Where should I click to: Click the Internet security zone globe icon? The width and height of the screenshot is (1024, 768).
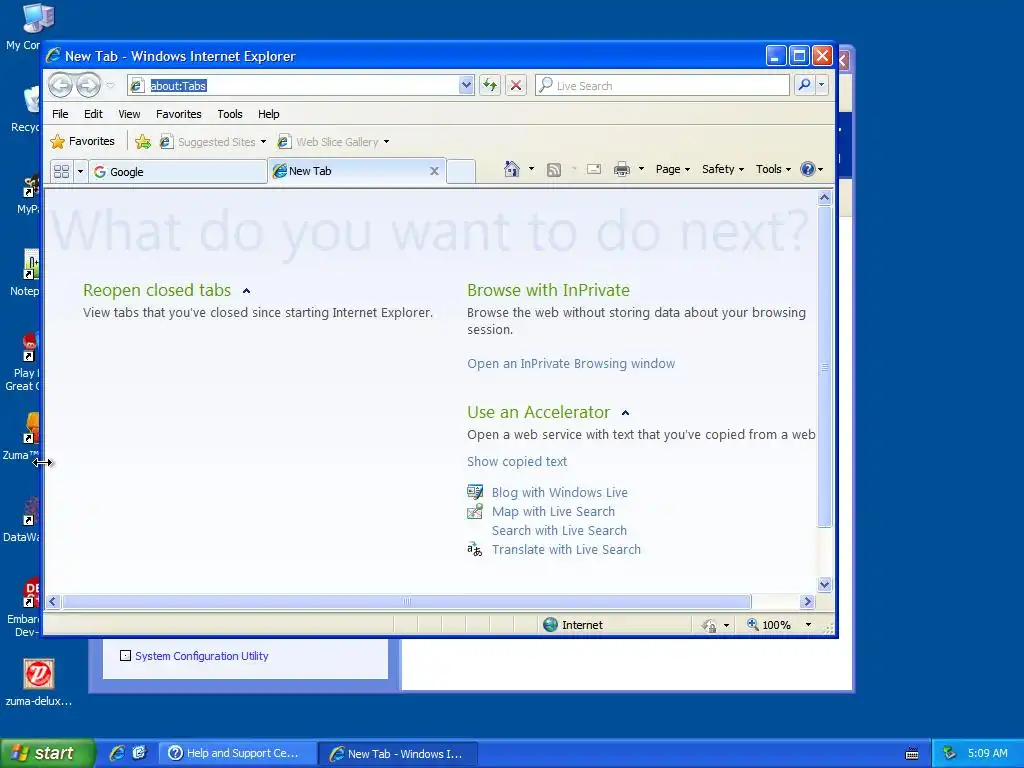pos(551,625)
